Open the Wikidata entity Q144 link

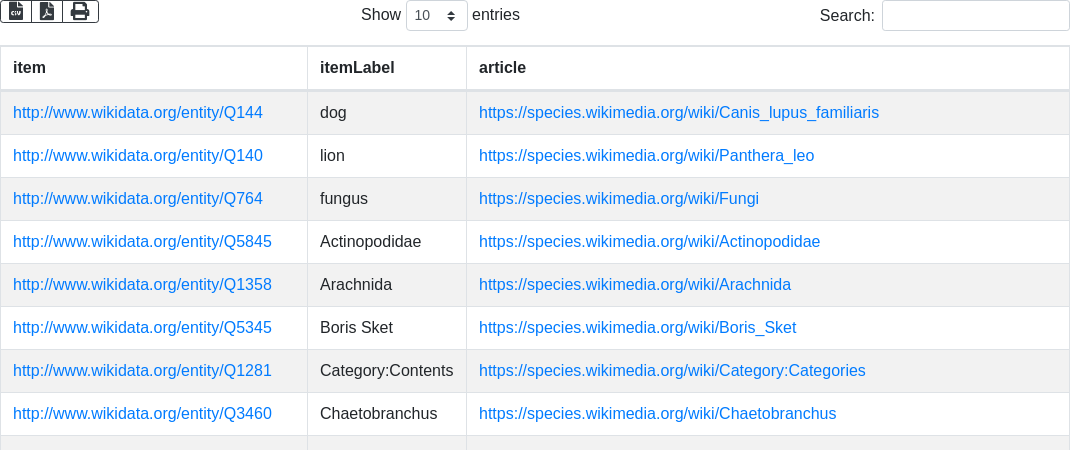point(138,113)
